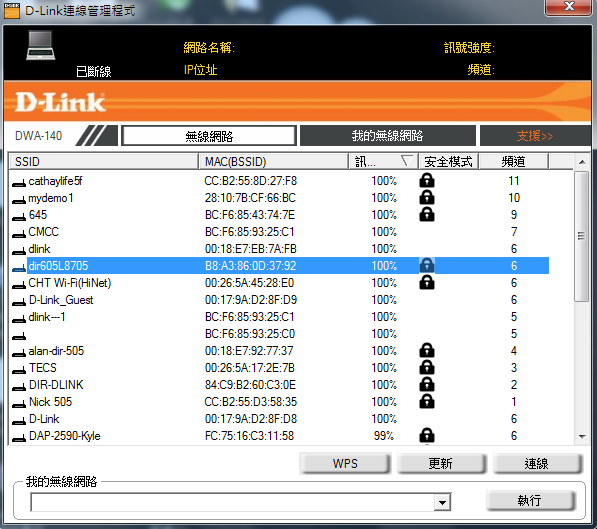The width and height of the screenshot is (597, 529).
Task: Open the 我的無線網路 profile dropdown arrow
Action: [442, 503]
